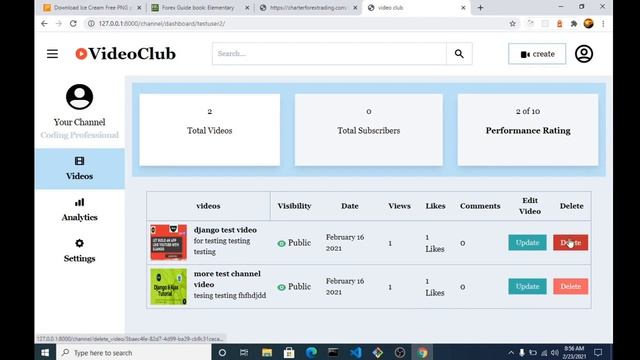Viewport: 640px width, 360px height.
Task: Select Analytics in the sidebar
Action: click(x=80, y=210)
